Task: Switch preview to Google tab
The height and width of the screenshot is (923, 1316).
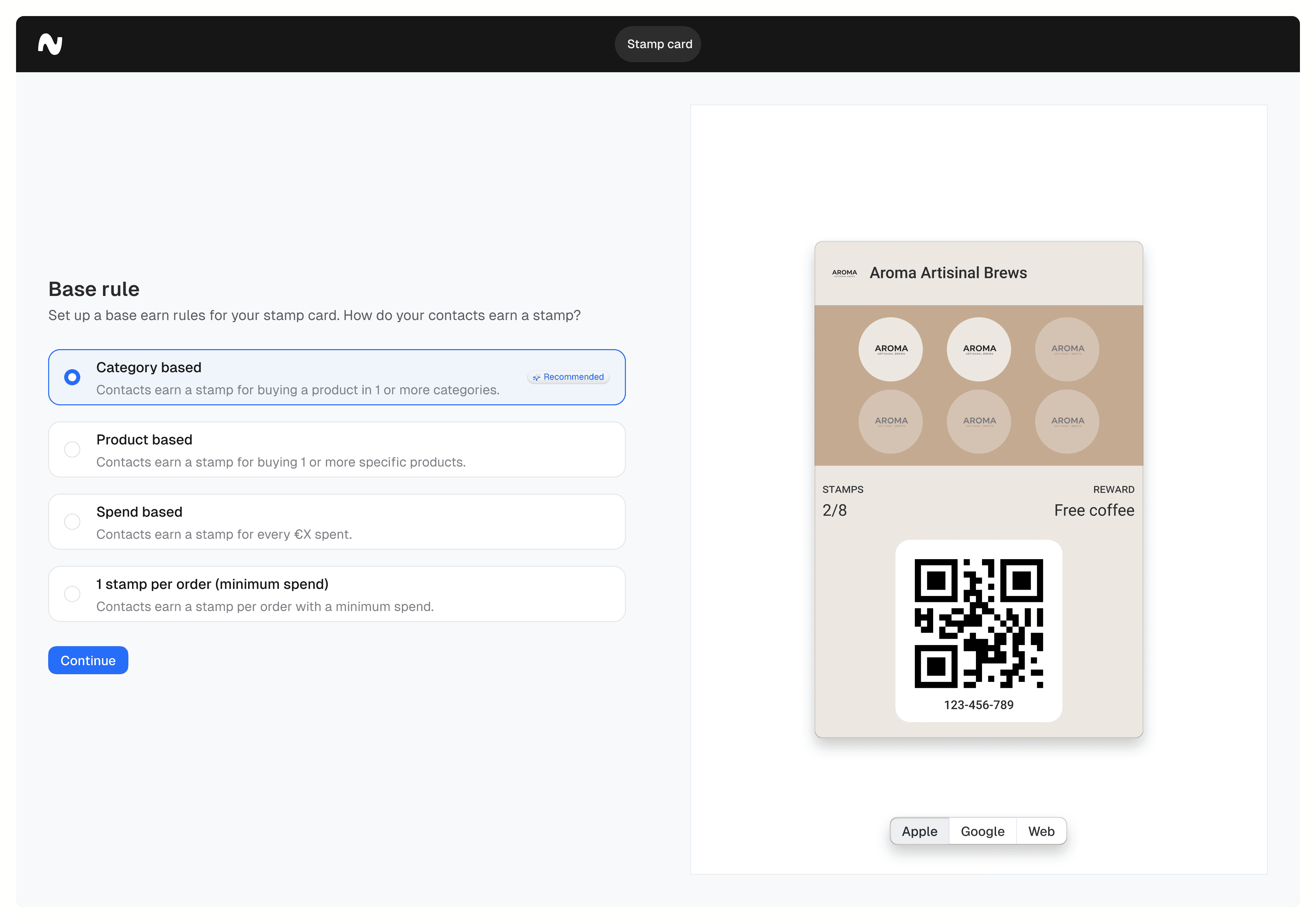Action: click(982, 831)
